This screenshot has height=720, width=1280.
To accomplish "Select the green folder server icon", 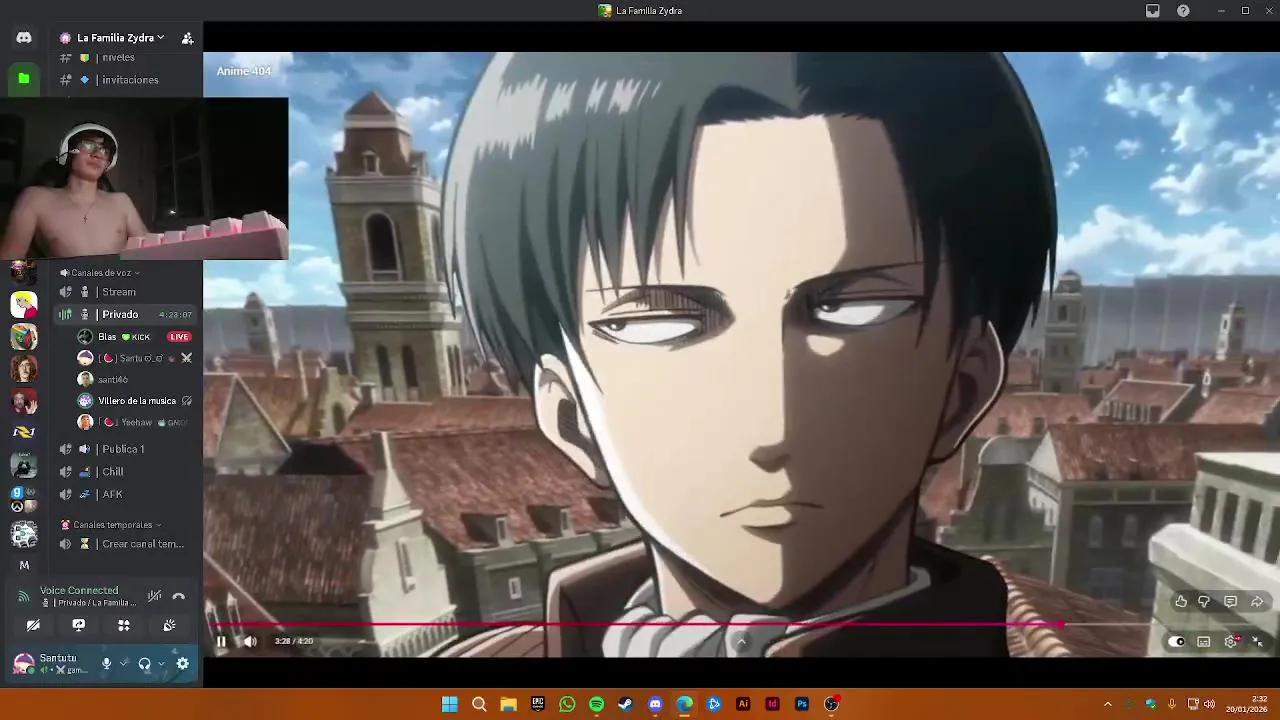I will tap(24, 79).
